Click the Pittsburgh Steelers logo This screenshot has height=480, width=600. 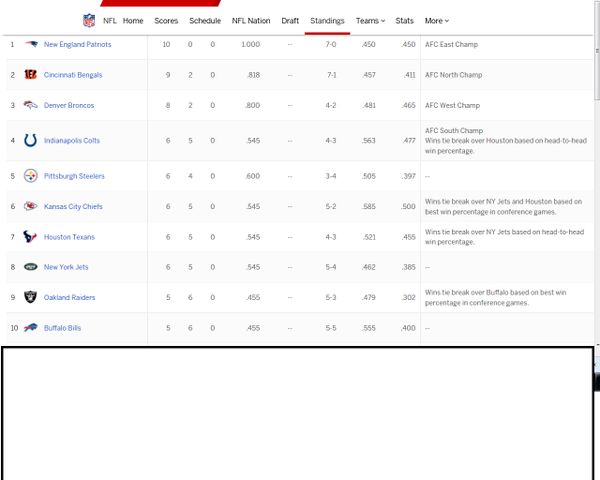coord(31,176)
